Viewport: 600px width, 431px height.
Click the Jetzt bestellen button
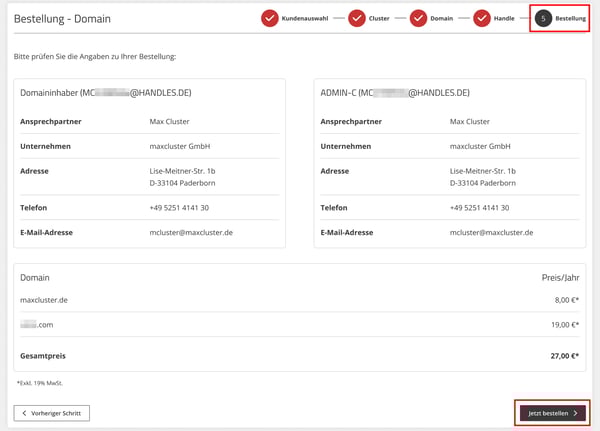(553, 413)
